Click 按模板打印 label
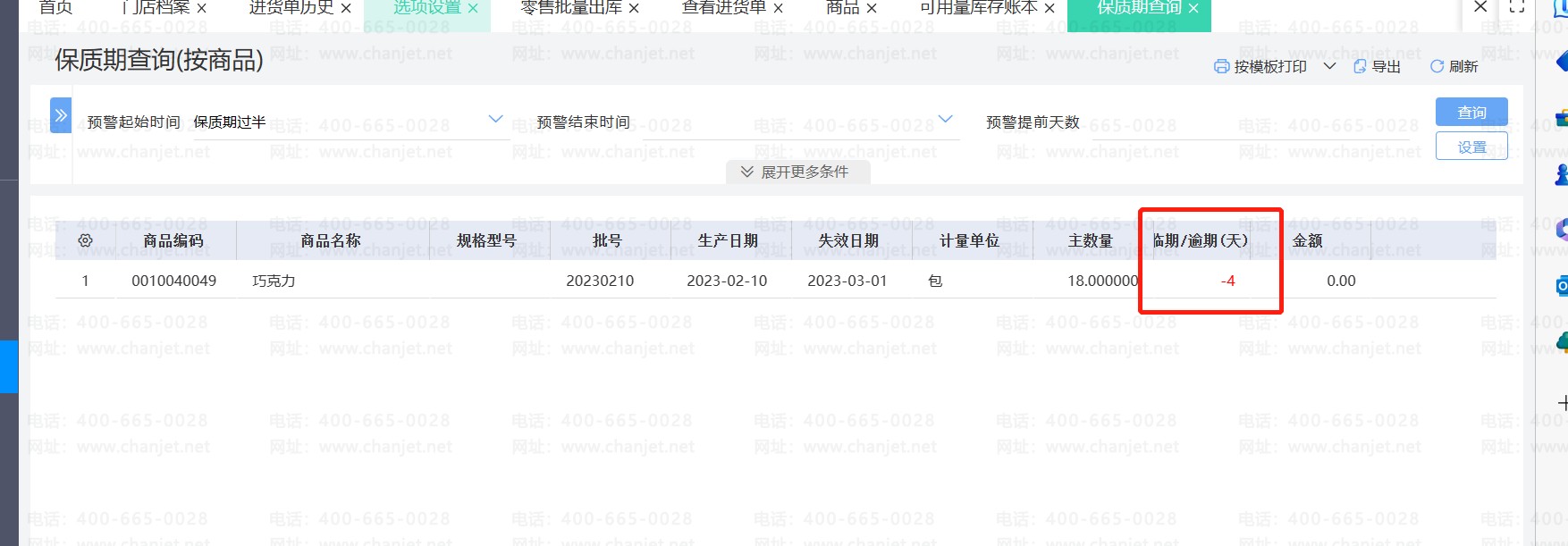 click(x=1270, y=67)
